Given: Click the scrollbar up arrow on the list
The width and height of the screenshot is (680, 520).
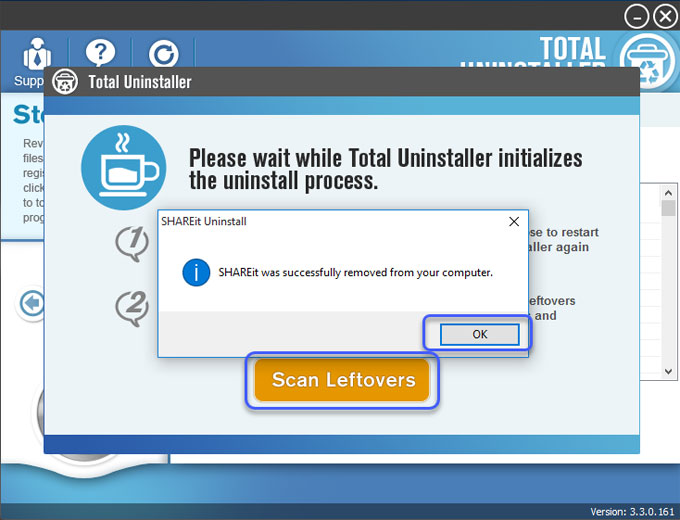Looking at the screenshot, I should pos(668,193).
